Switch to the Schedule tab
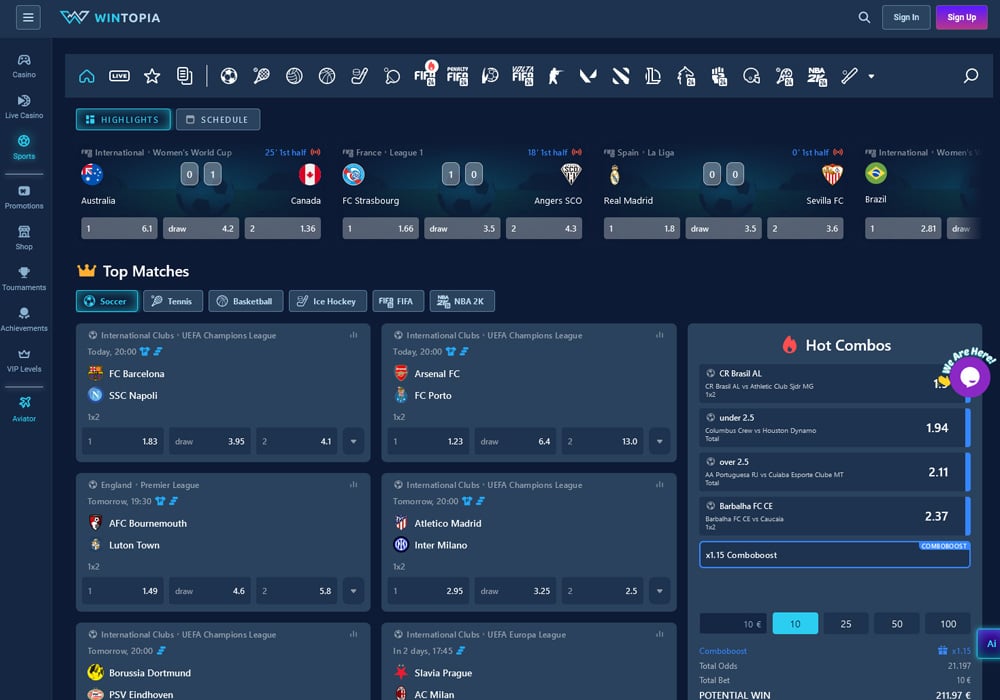Image resolution: width=1000 pixels, height=700 pixels. tap(218, 119)
